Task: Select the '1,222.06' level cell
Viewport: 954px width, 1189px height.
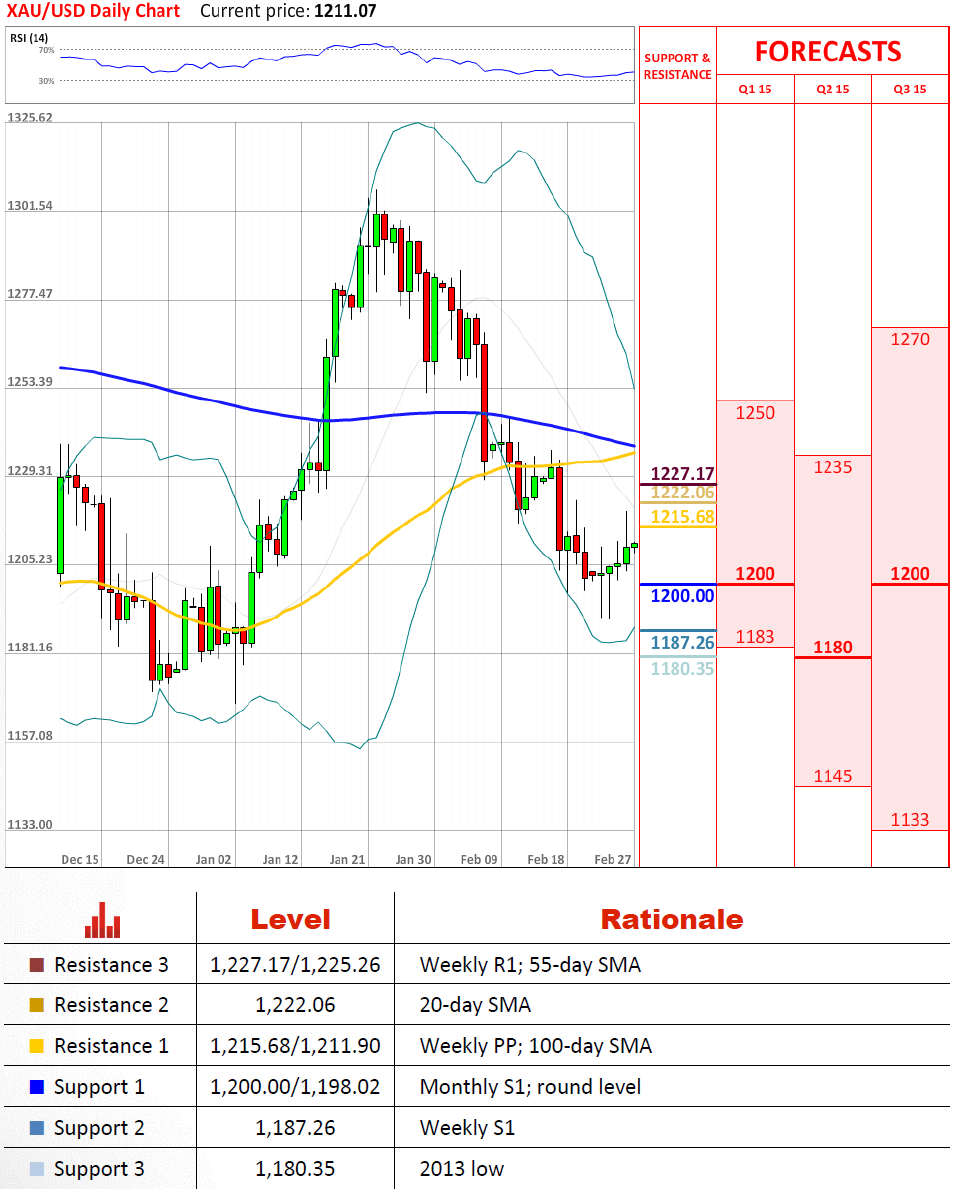Action: (x=295, y=1005)
